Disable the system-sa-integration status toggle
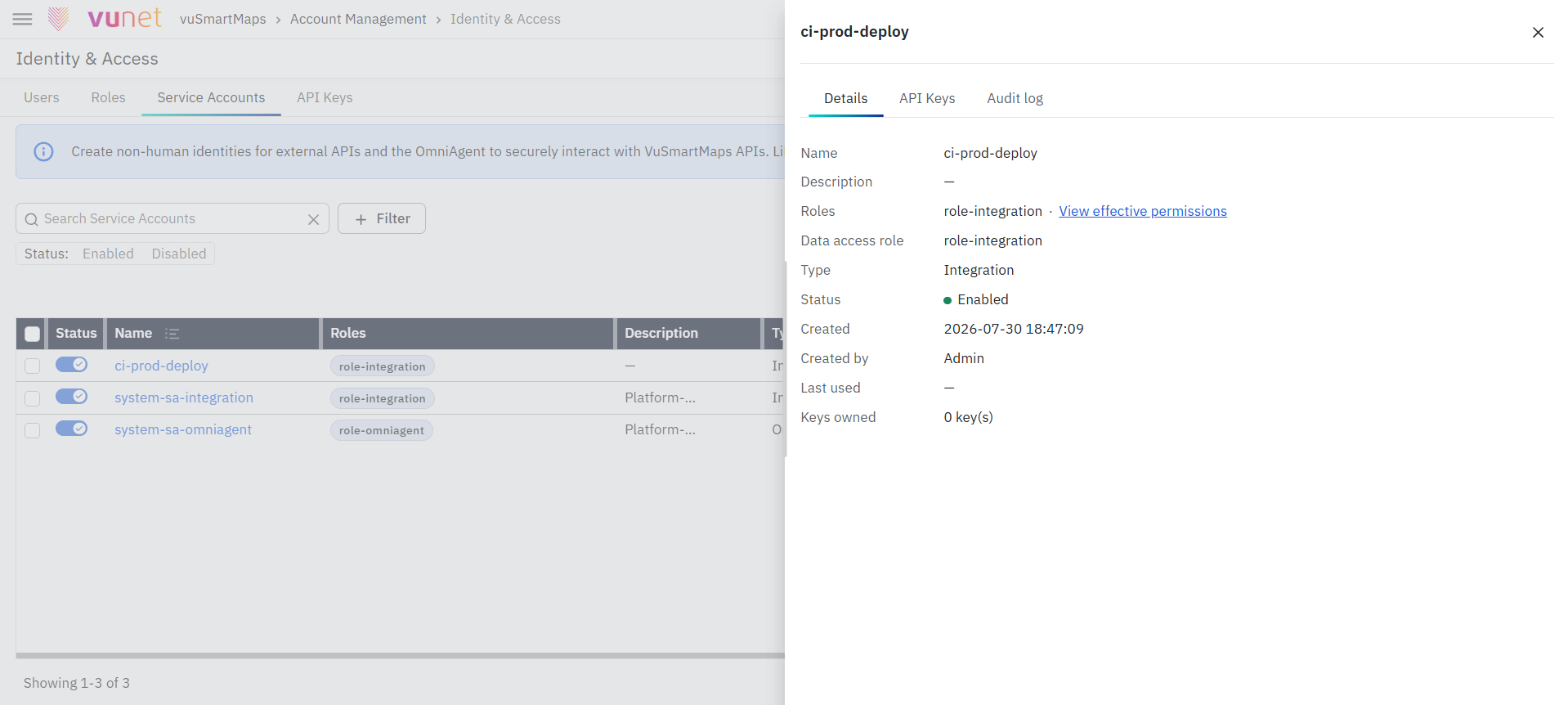This screenshot has width=1568, height=705. pyautogui.click(x=72, y=397)
